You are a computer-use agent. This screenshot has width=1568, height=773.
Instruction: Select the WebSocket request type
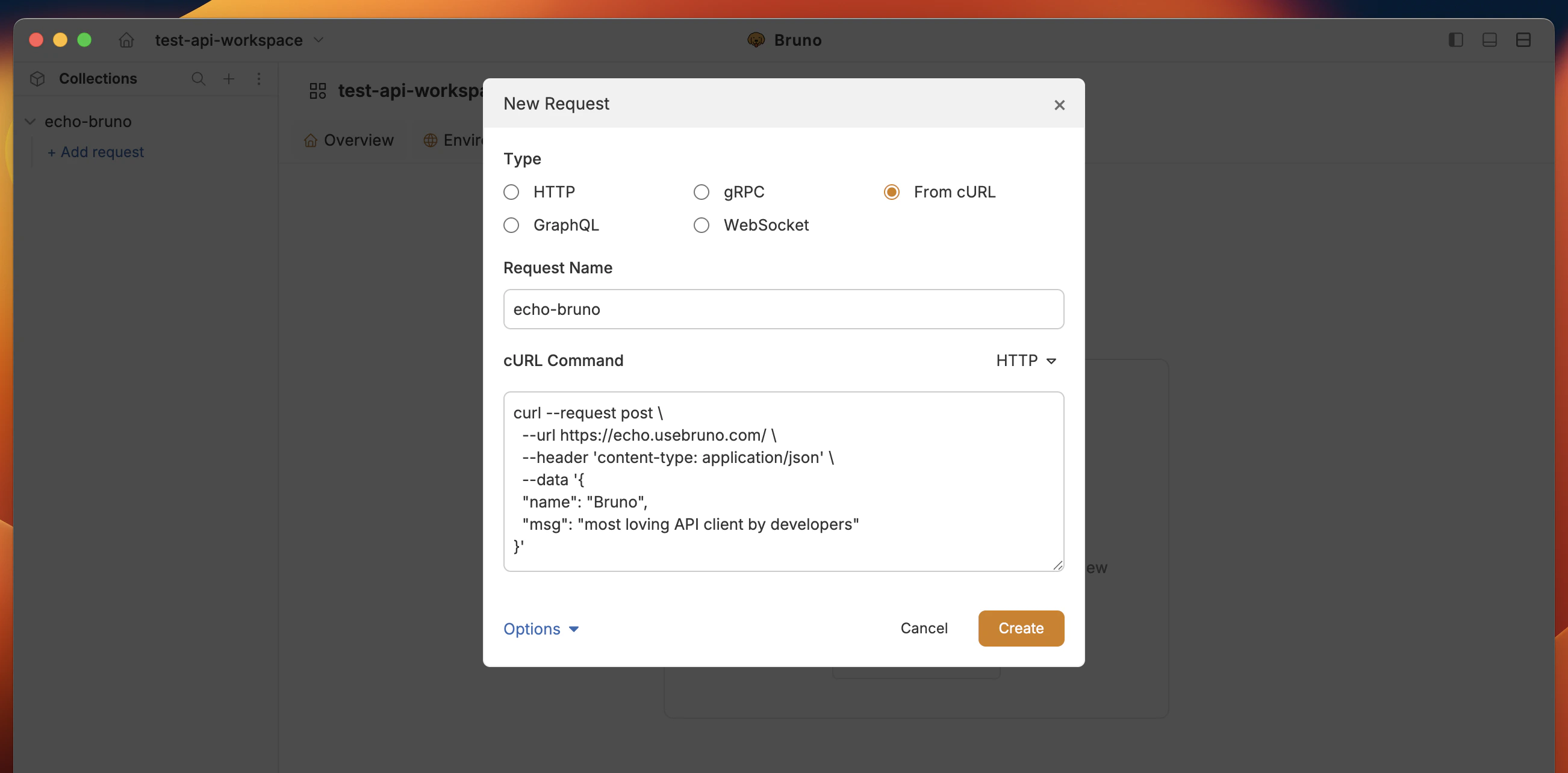click(702, 225)
